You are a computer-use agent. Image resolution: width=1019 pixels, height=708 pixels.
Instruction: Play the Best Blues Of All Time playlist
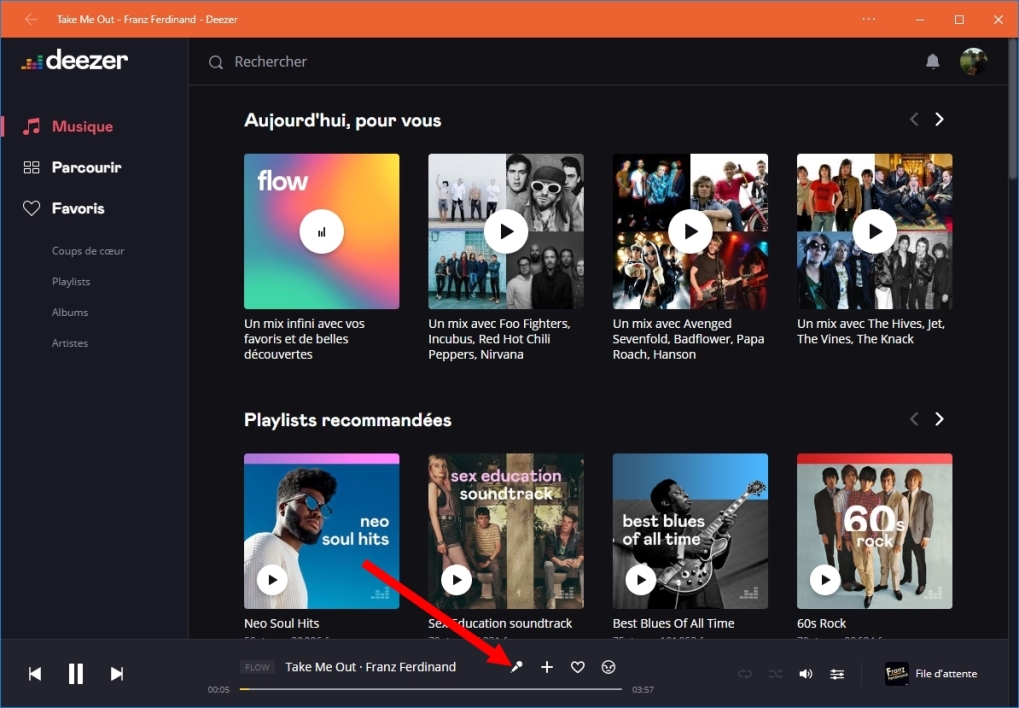tap(641, 580)
